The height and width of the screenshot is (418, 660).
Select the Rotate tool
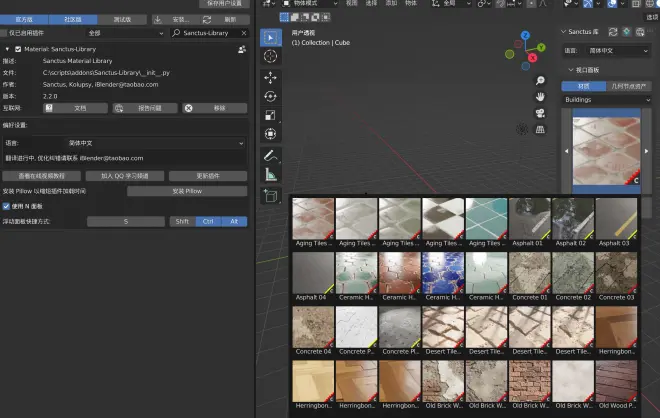(271, 96)
